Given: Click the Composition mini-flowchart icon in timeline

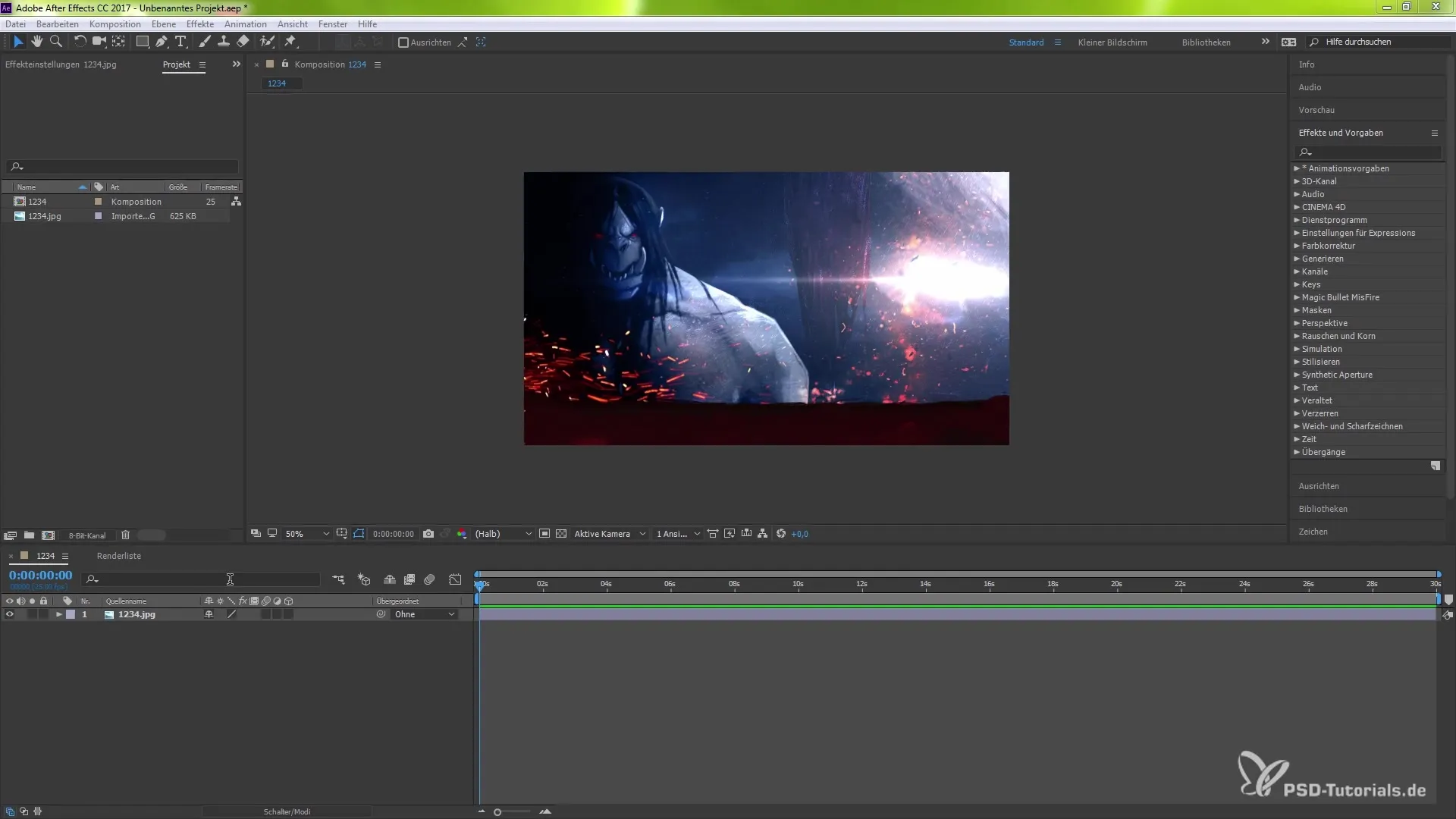Looking at the screenshot, I should (x=338, y=579).
